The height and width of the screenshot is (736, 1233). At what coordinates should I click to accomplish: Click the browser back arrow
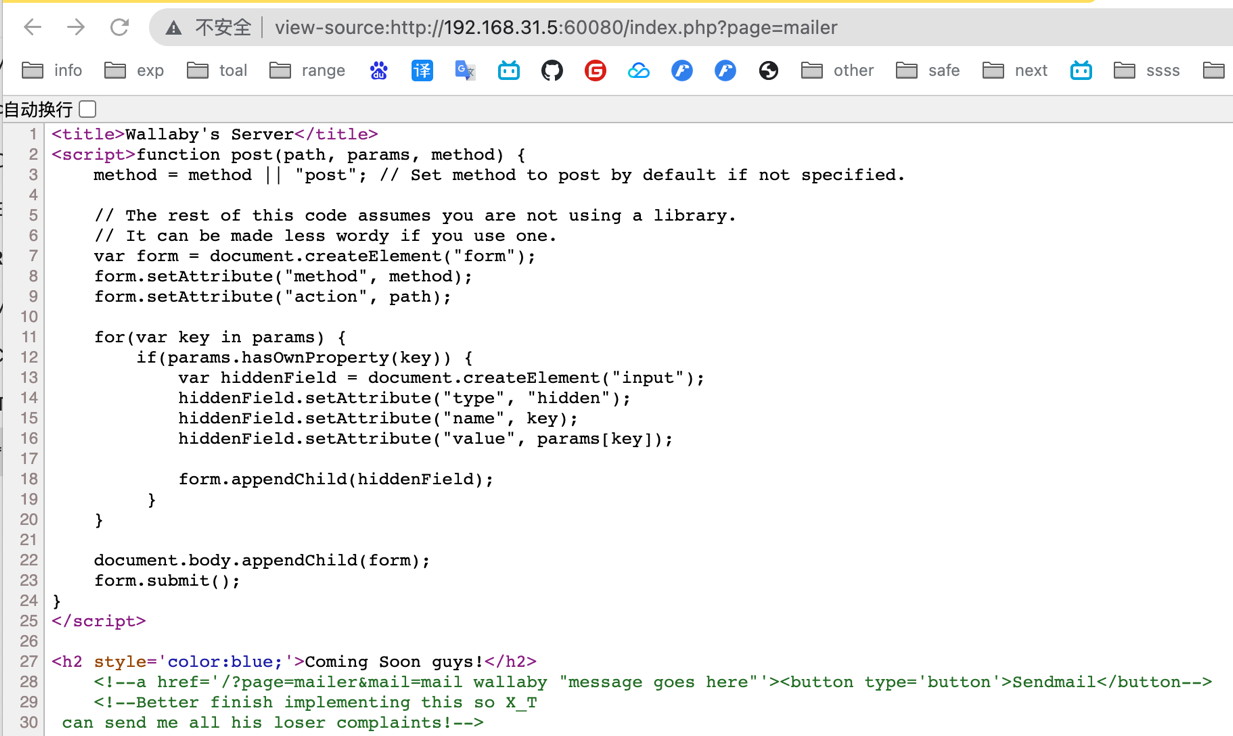[x=32, y=27]
